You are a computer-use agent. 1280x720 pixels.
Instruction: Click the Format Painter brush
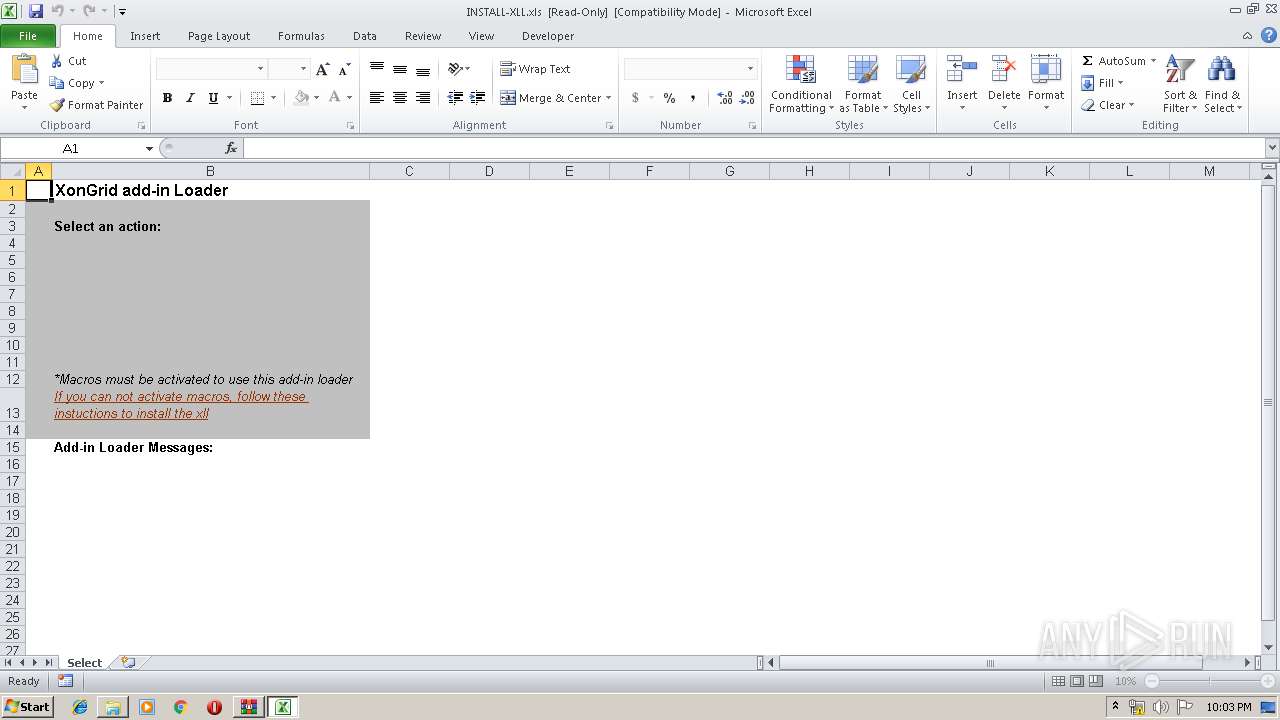[57, 105]
